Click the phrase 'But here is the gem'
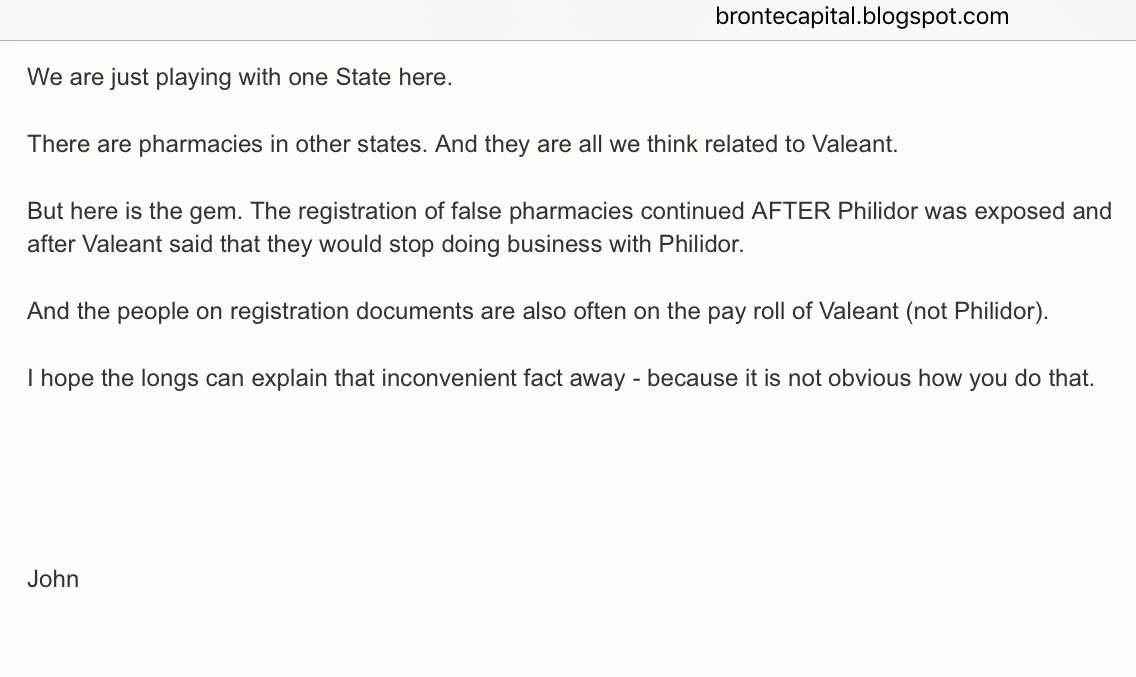Screen dimensions: 1136x677 [x=135, y=211]
